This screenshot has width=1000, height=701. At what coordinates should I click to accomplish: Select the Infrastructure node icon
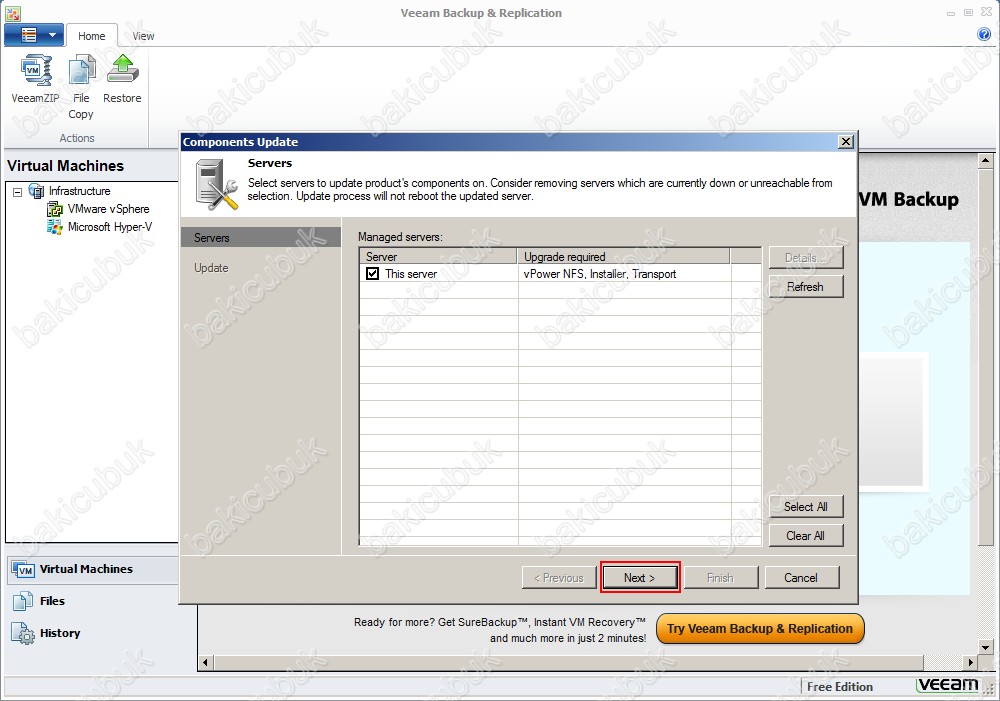coord(36,191)
